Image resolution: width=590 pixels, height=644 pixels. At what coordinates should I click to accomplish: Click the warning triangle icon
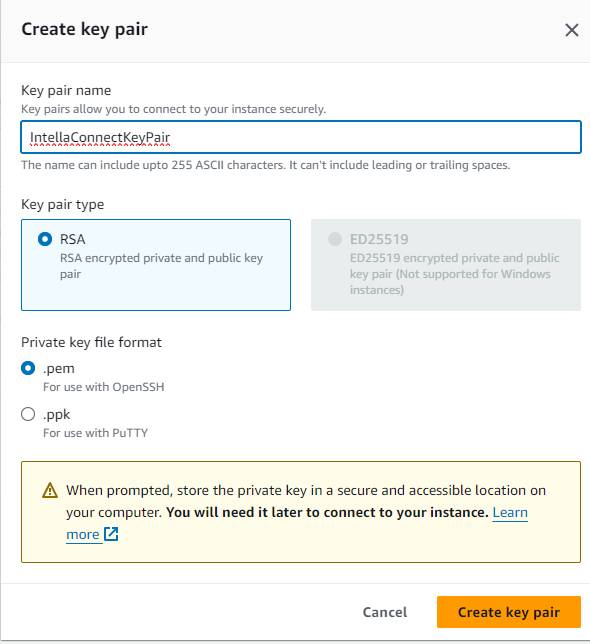coord(50,490)
